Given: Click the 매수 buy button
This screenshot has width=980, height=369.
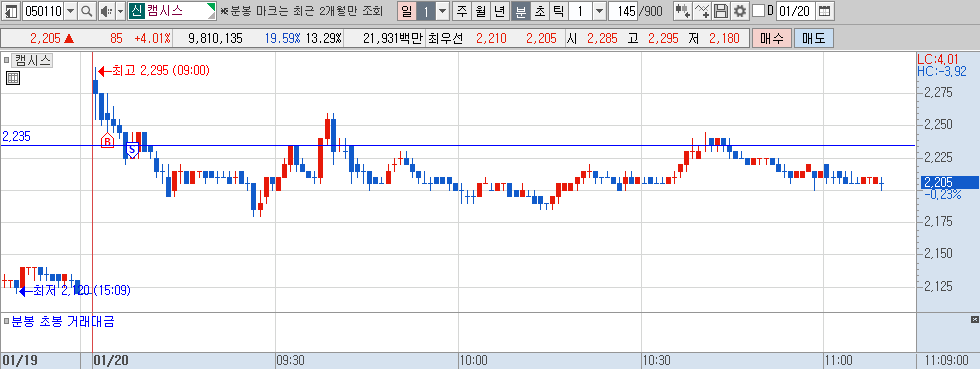Looking at the screenshot, I should (x=772, y=38).
